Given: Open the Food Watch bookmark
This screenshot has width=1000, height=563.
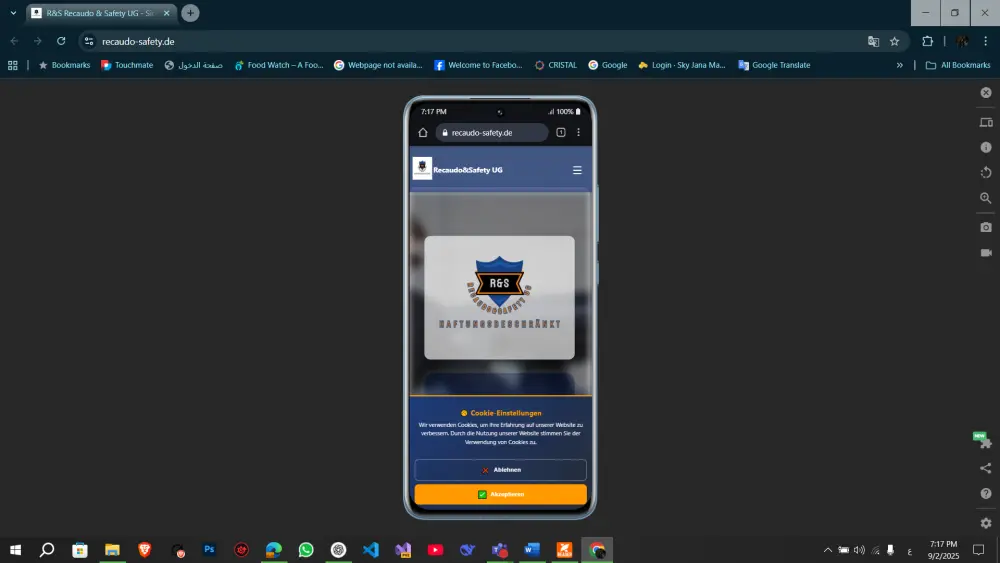Looking at the screenshot, I should 279,65.
